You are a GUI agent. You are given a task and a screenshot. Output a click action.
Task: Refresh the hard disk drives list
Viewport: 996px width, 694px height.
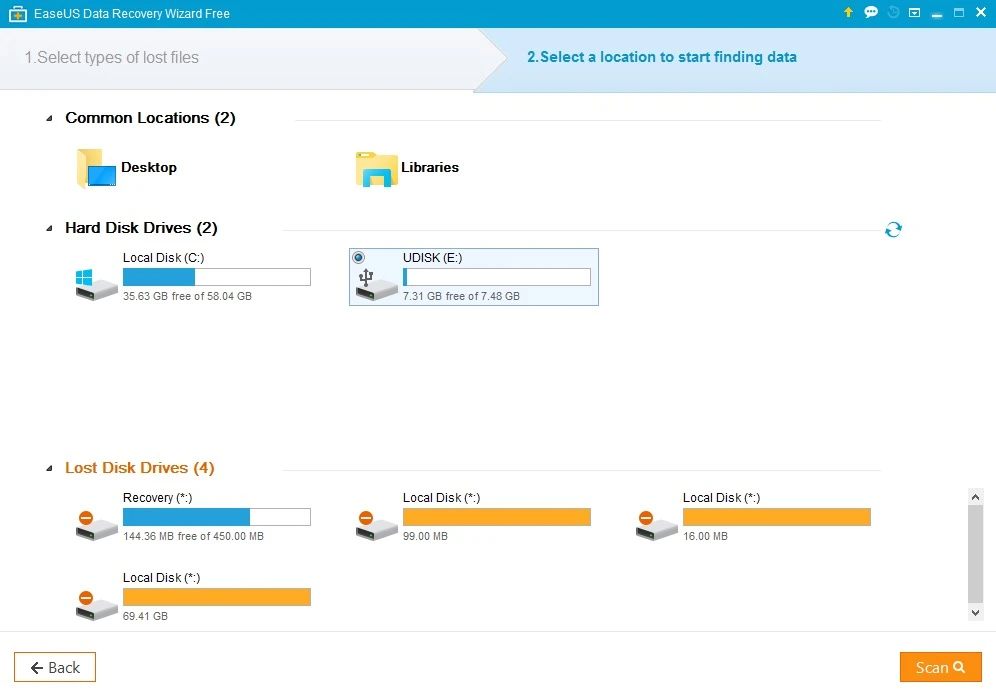[x=893, y=230]
